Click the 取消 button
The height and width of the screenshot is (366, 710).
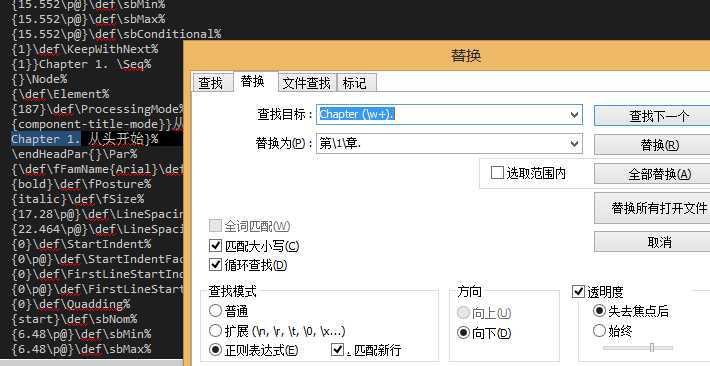click(x=652, y=242)
